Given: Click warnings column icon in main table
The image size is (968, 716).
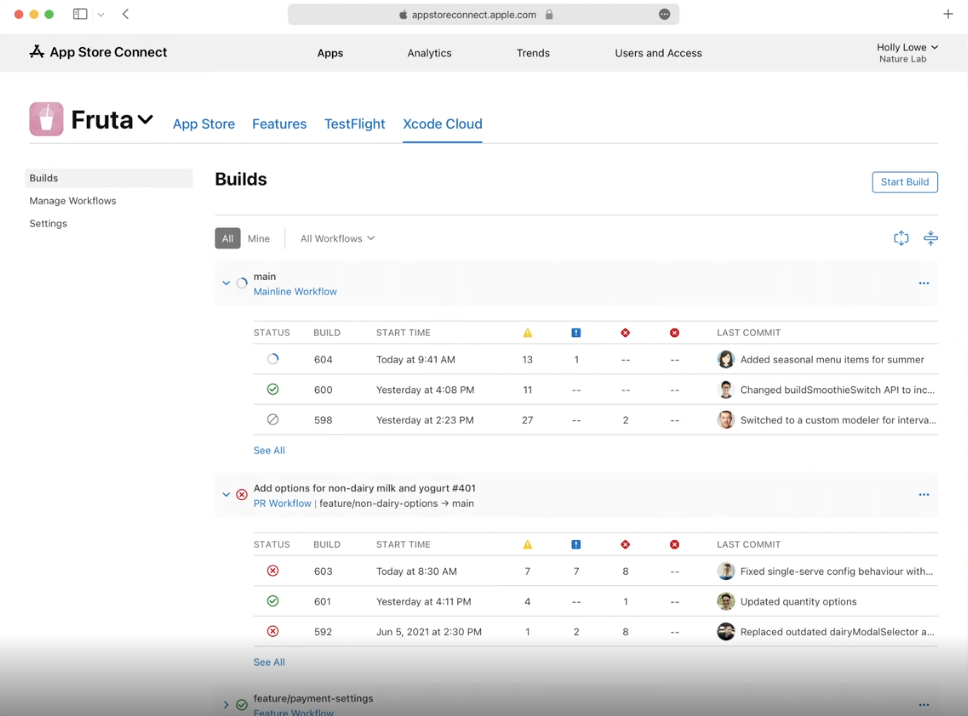Looking at the screenshot, I should (527, 333).
